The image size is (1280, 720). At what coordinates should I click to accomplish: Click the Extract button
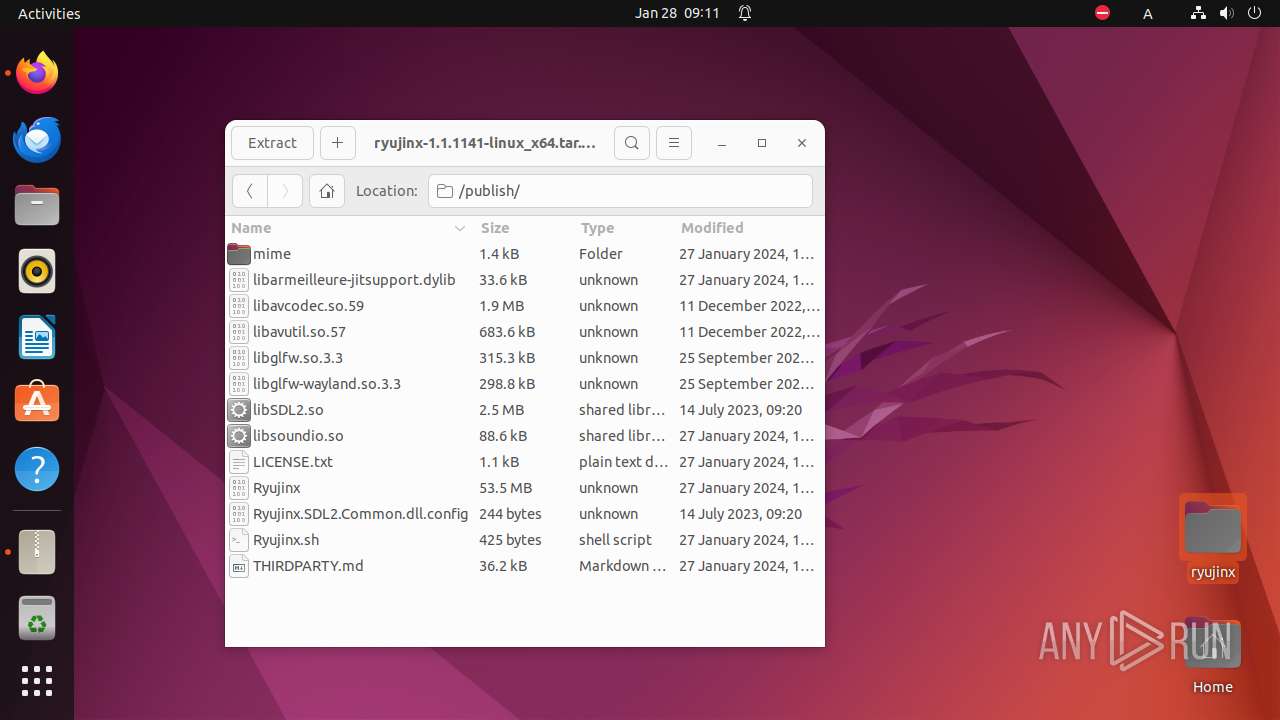[272, 143]
